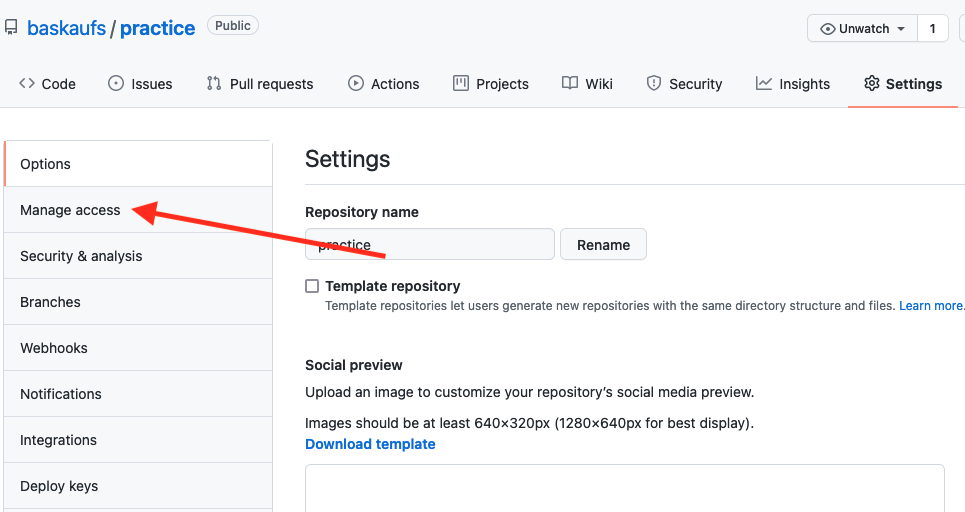Open the practice repository link
Image resolution: width=965 pixels, height=512 pixels.
pyautogui.click(x=158, y=28)
